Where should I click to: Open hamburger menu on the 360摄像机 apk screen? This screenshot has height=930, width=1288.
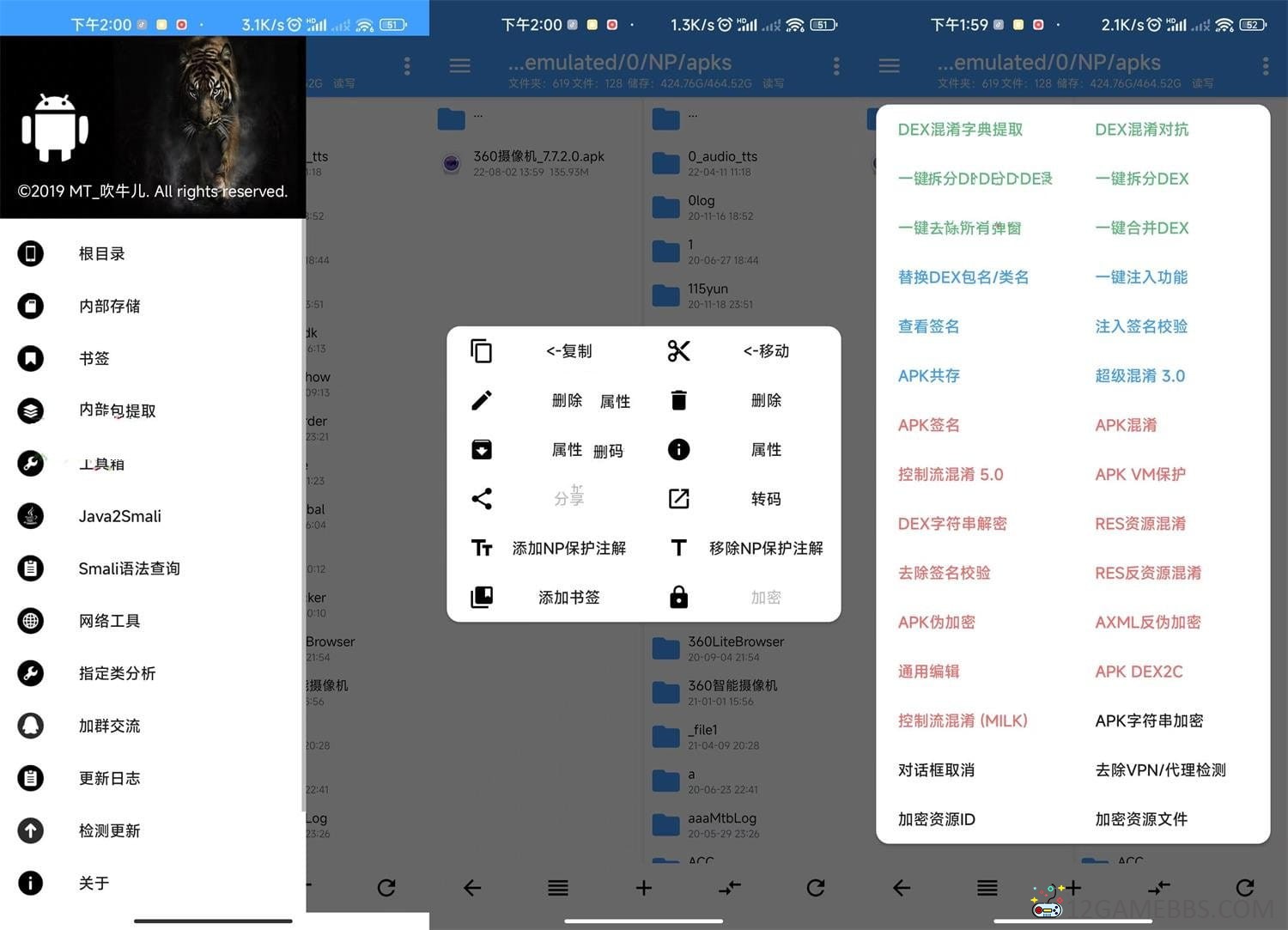point(460,66)
